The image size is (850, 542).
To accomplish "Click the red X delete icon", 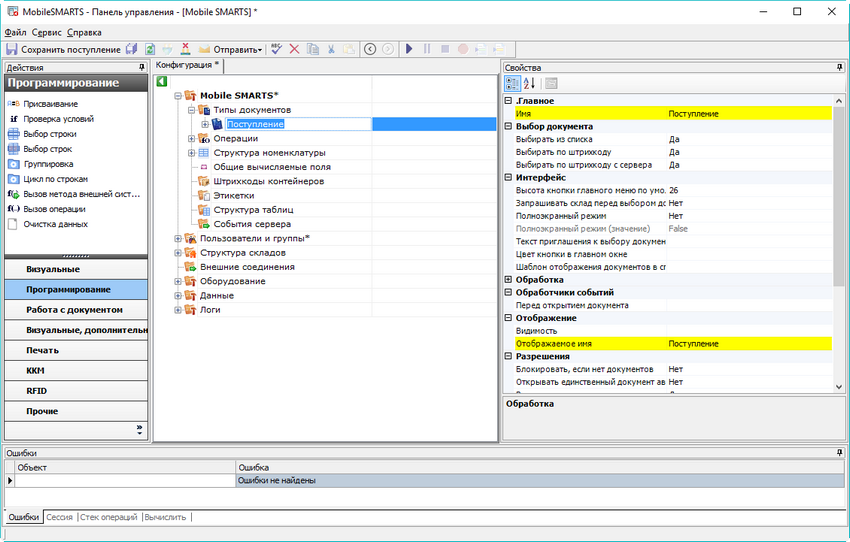I will [x=294, y=49].
